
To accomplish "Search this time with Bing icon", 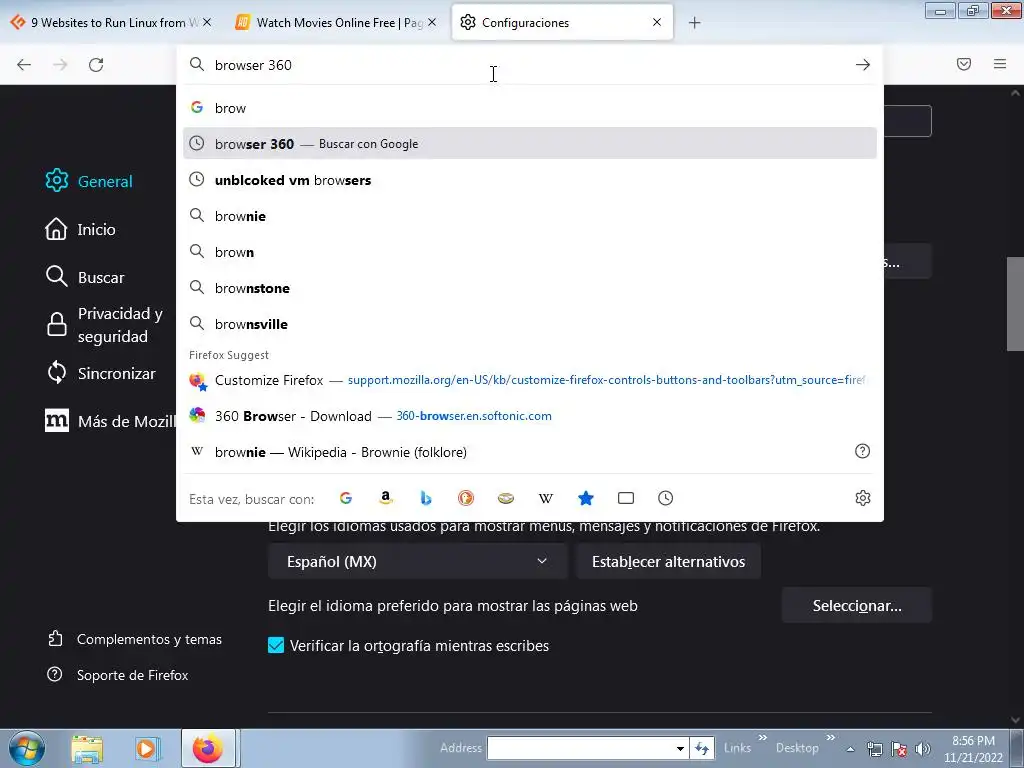I will 426,498.
